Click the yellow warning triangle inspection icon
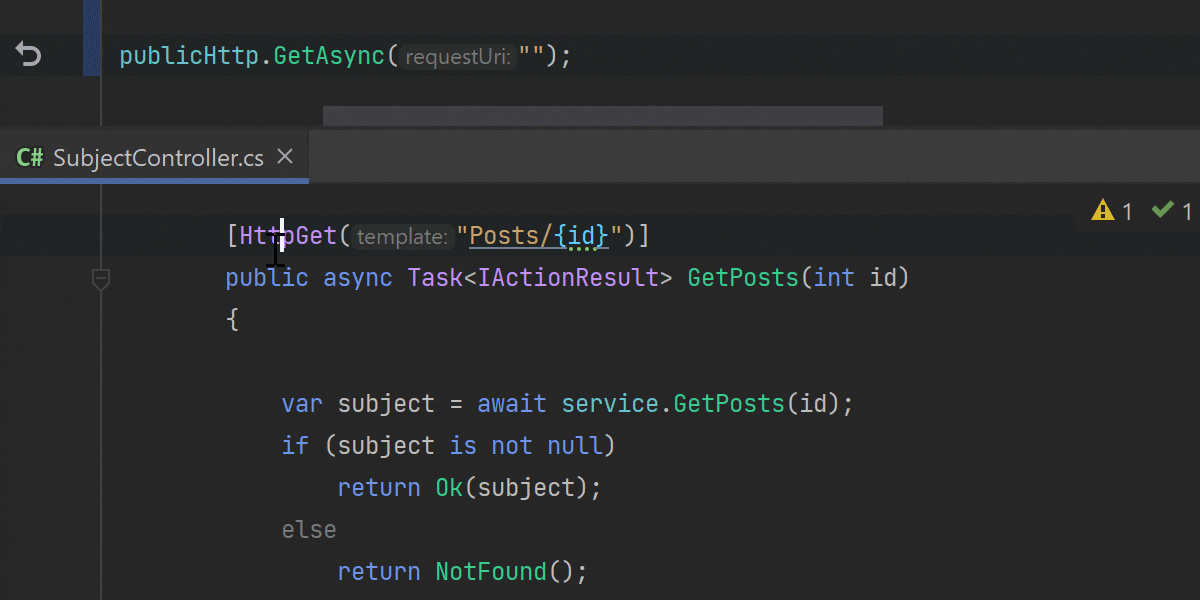The height and width of the screenshot is (600, 1200). click(x=1103, y=211)
